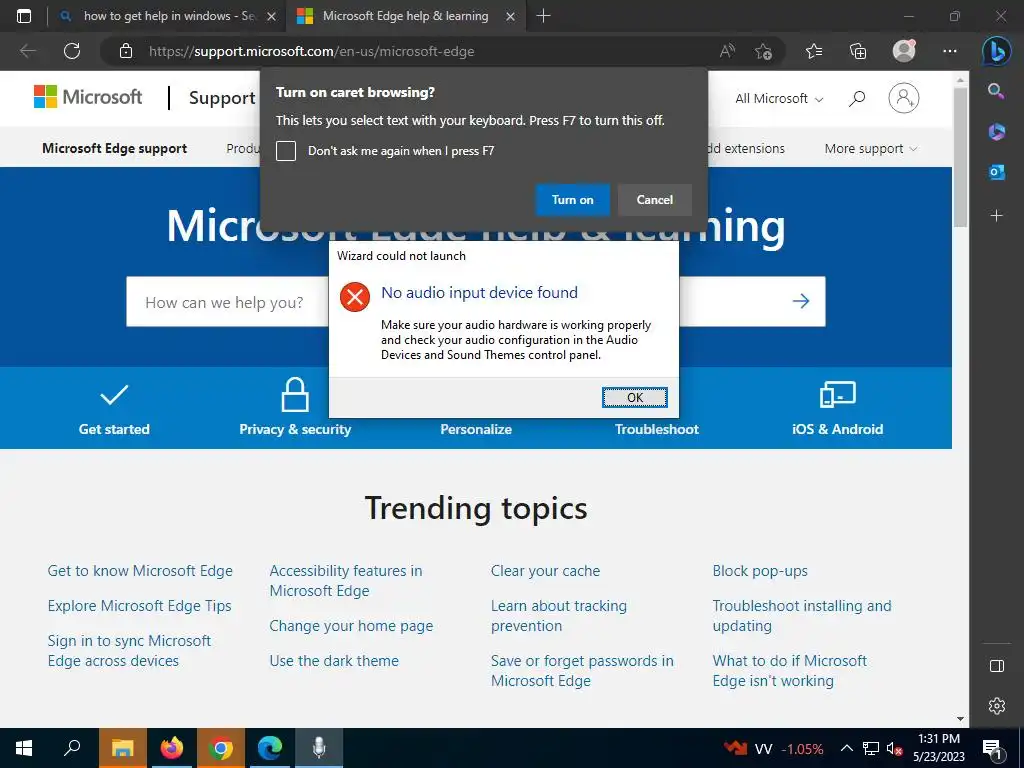The height and width of the screenshot is (768, 1024).
Task: Open Save or forget passwords link
Action: 582,671
